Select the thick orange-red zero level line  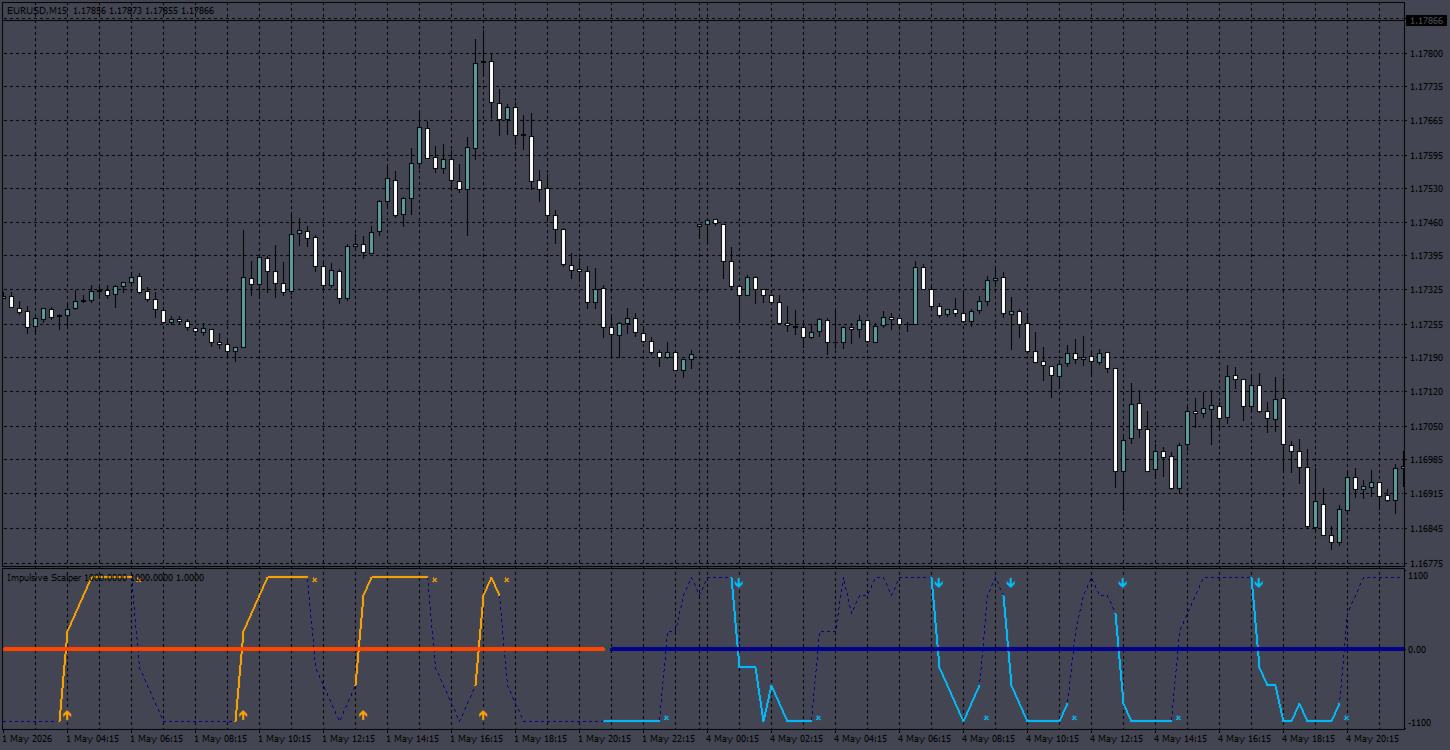304,649
